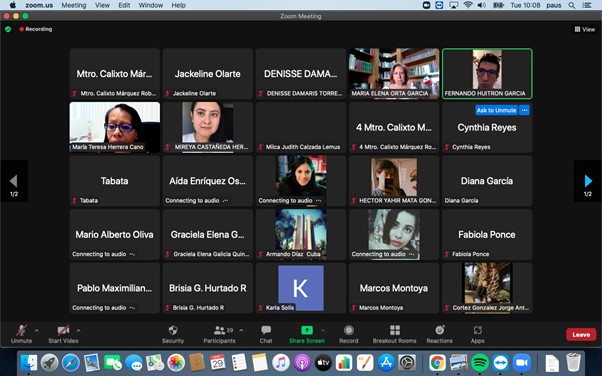The width and height of the screenshot is (602, 376).
Task: Open FaceTime from the Dock
Action: [x=113, y=363]
